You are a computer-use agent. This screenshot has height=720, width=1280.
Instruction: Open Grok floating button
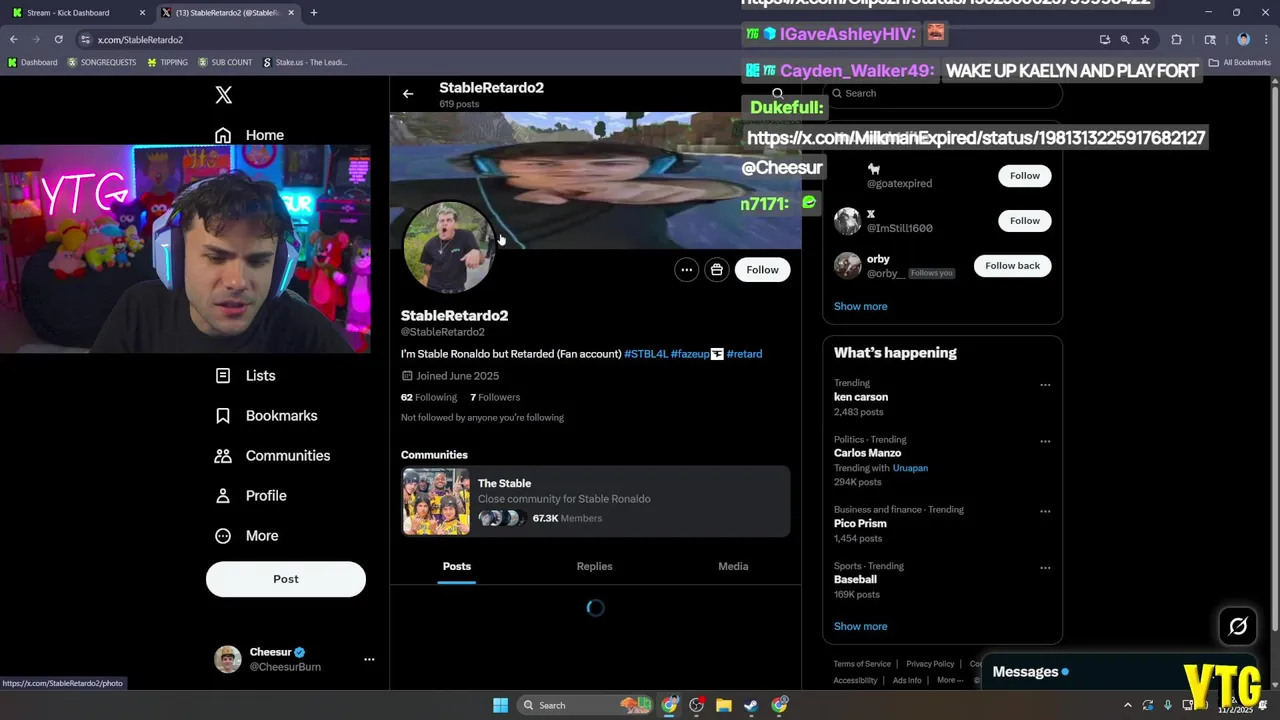(x=1238, y=627)
